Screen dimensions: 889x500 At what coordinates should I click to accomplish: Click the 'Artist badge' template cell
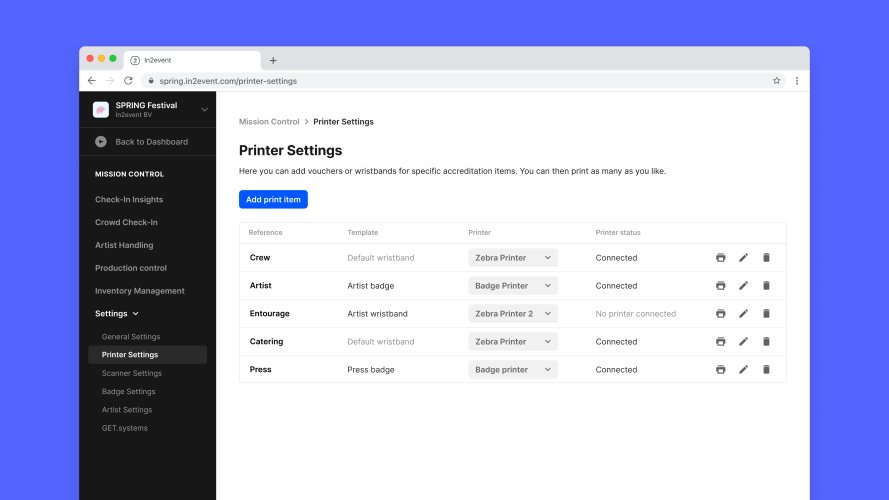pyautogui.click(x=371, y=286)
